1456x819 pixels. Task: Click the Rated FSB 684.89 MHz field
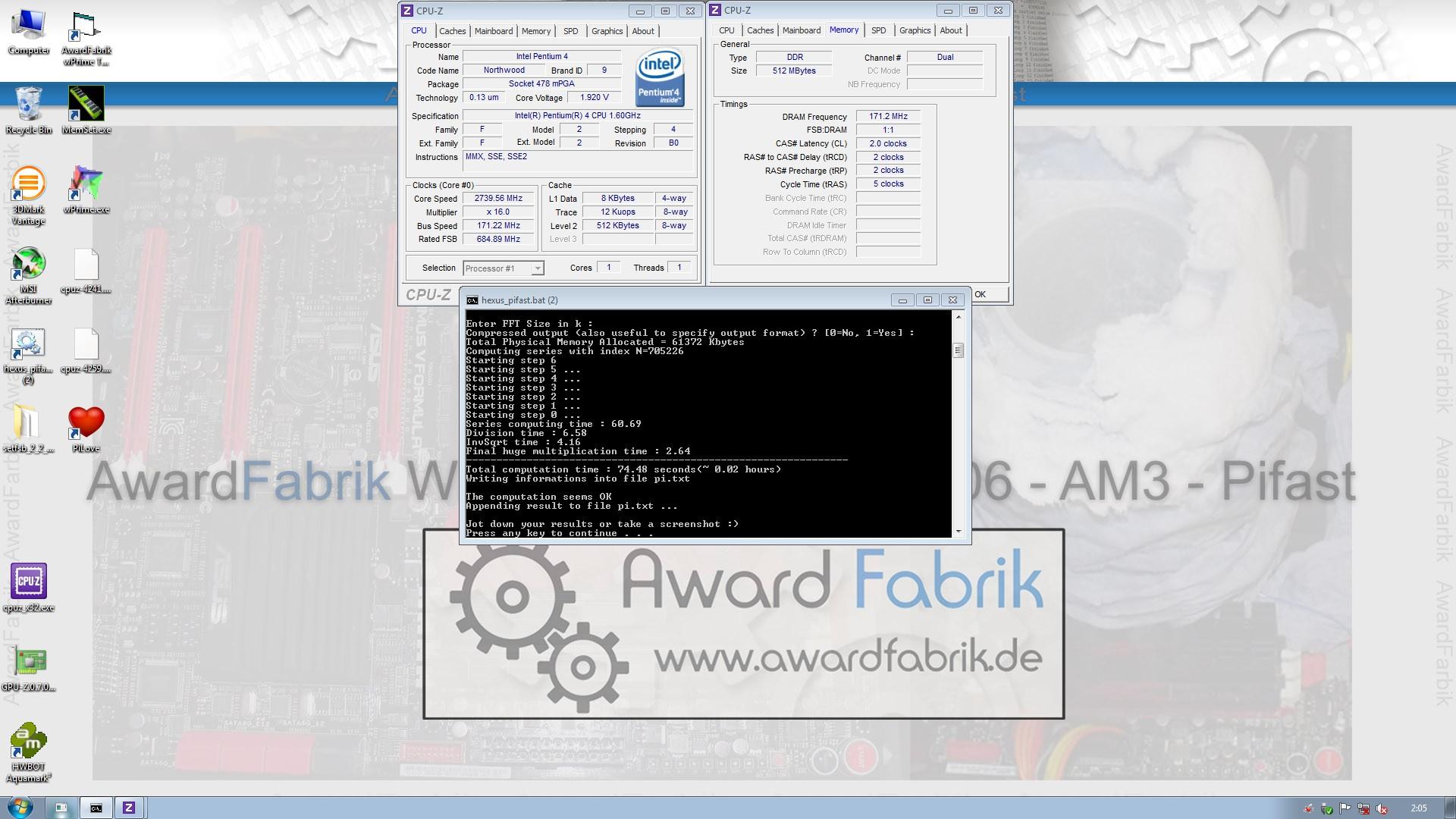point(498,240)
